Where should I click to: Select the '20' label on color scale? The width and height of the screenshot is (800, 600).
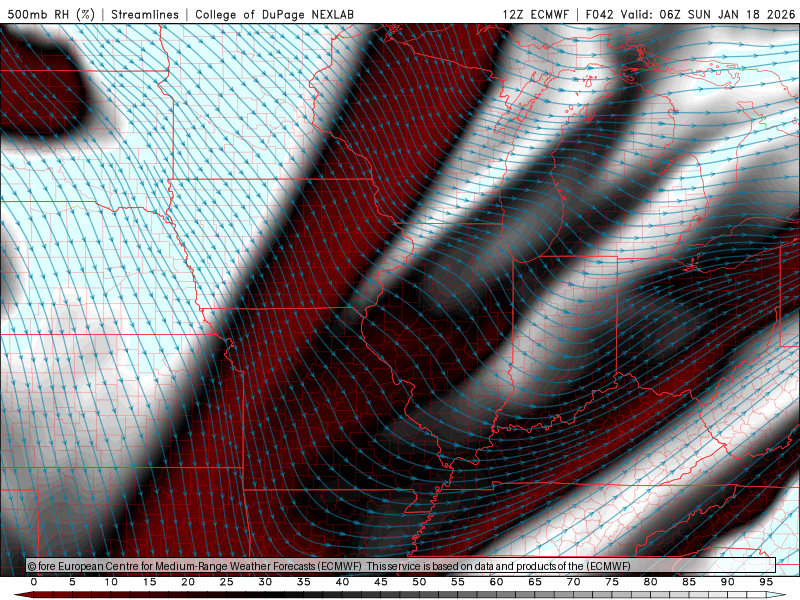click(x=188, y=582)
